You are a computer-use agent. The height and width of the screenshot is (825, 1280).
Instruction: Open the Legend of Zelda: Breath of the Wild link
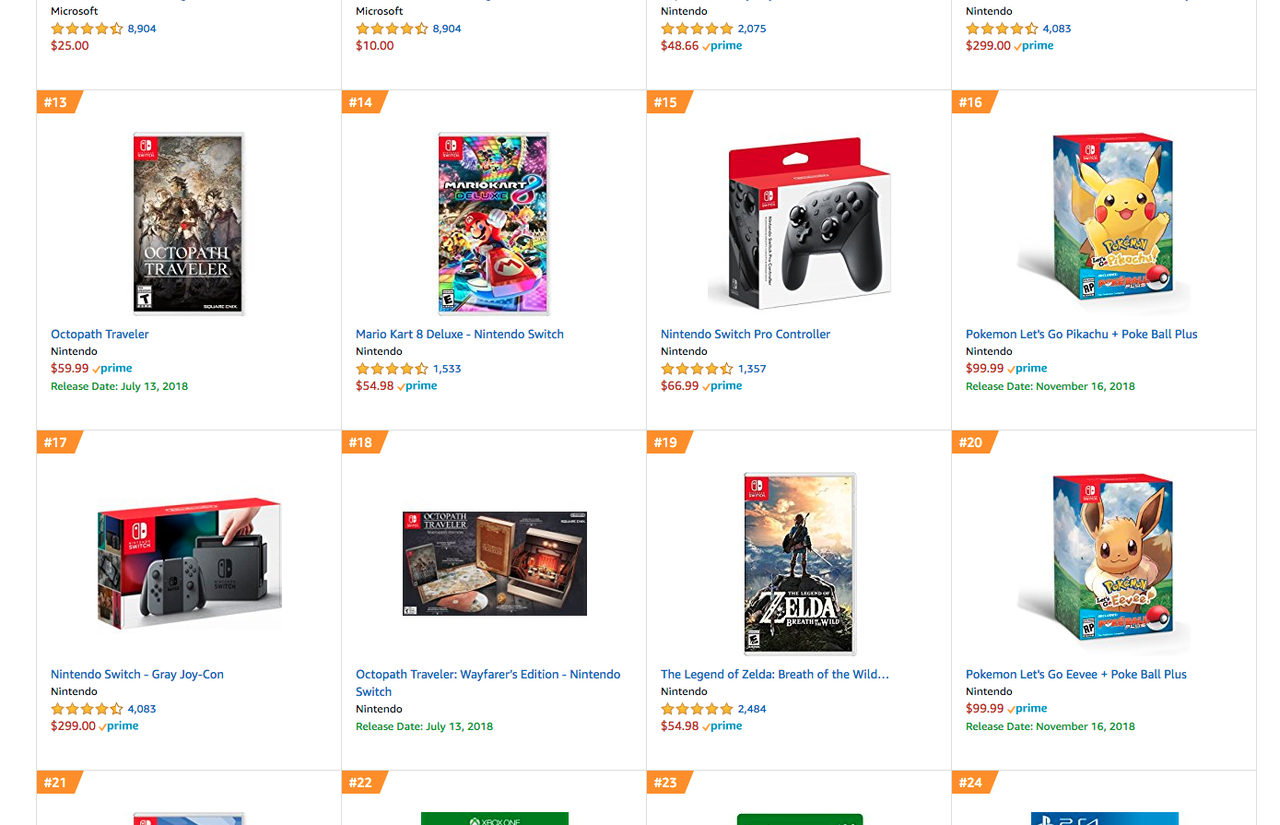[x=775, y=674]
